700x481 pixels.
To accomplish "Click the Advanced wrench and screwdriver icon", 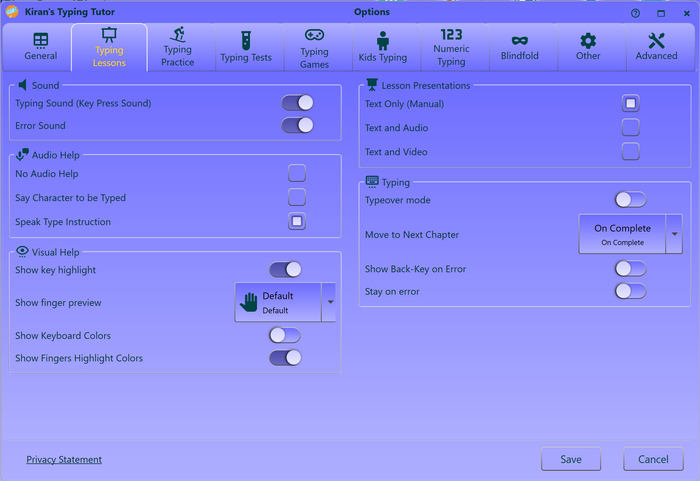I will [x=656, y=41].
